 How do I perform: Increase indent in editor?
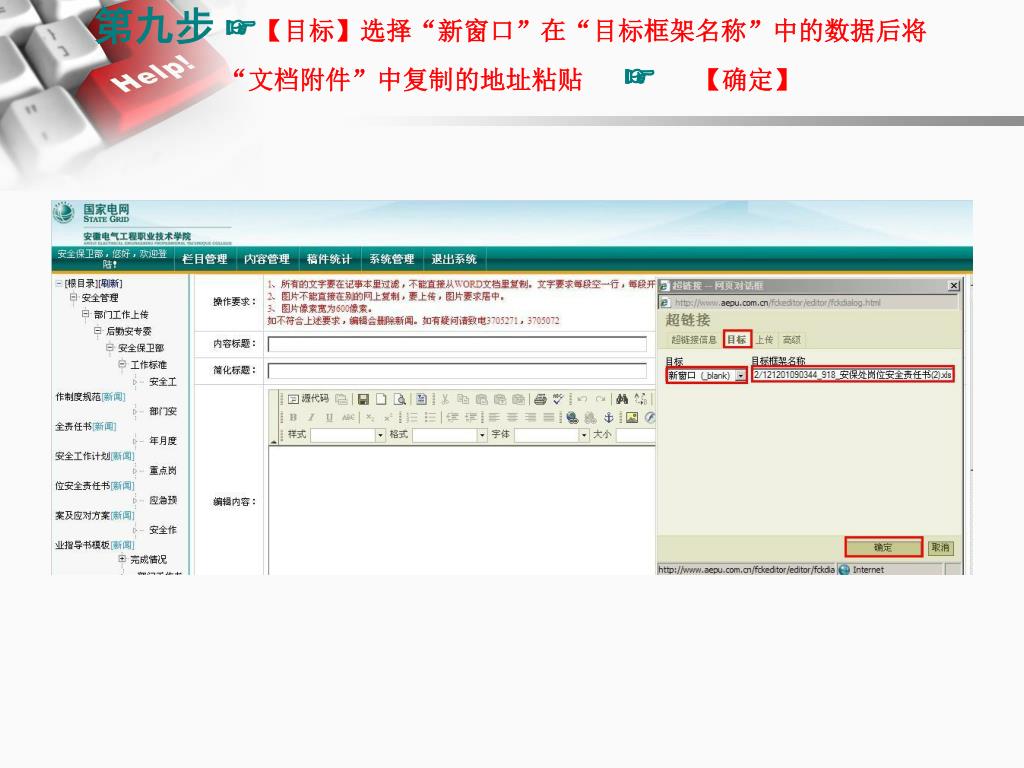pyautogui.click(x=471, y=417)
